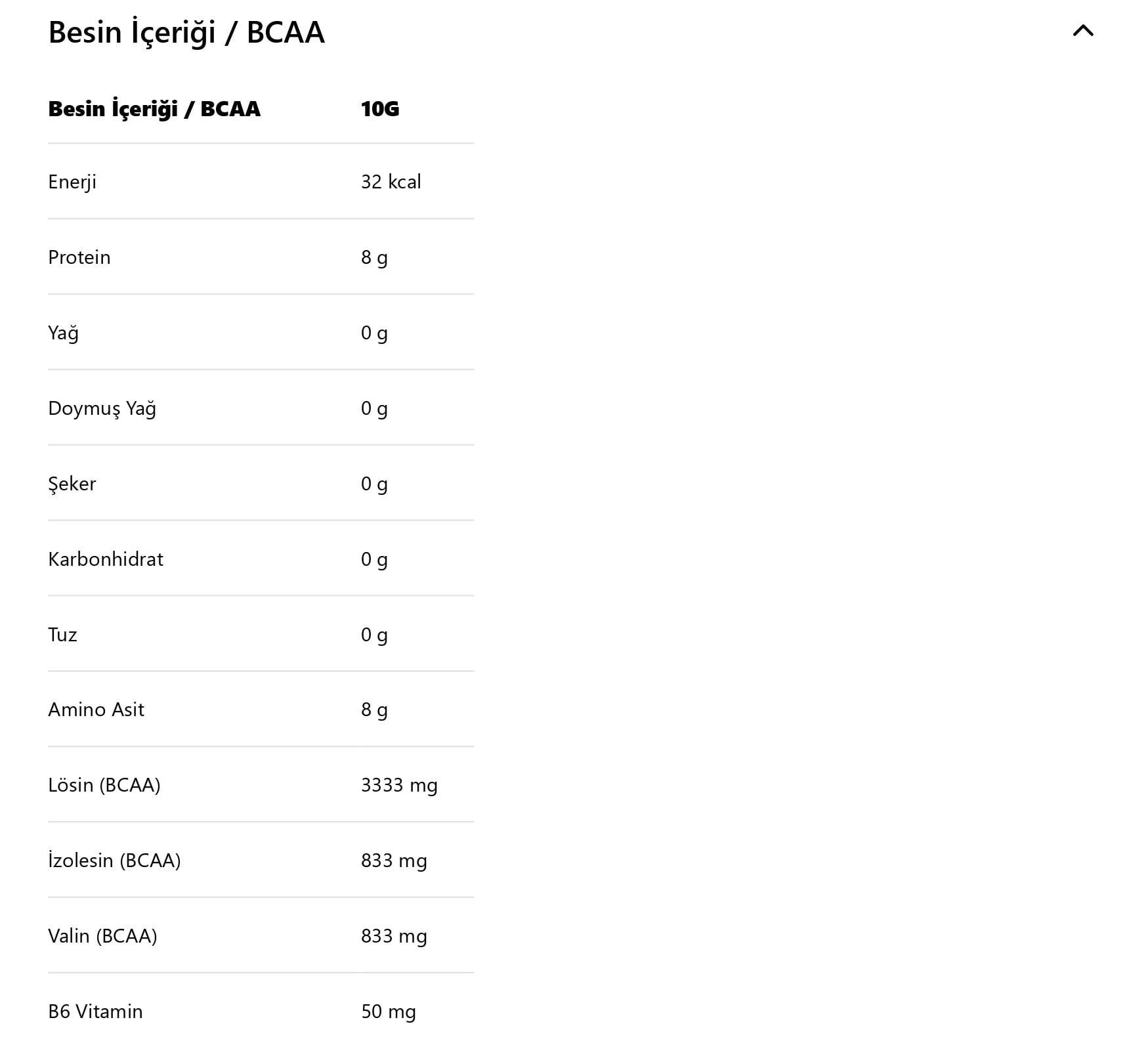Select the Doymuş Yağ row label
Screen dimensions: 1148x1043
click(102, 408)
